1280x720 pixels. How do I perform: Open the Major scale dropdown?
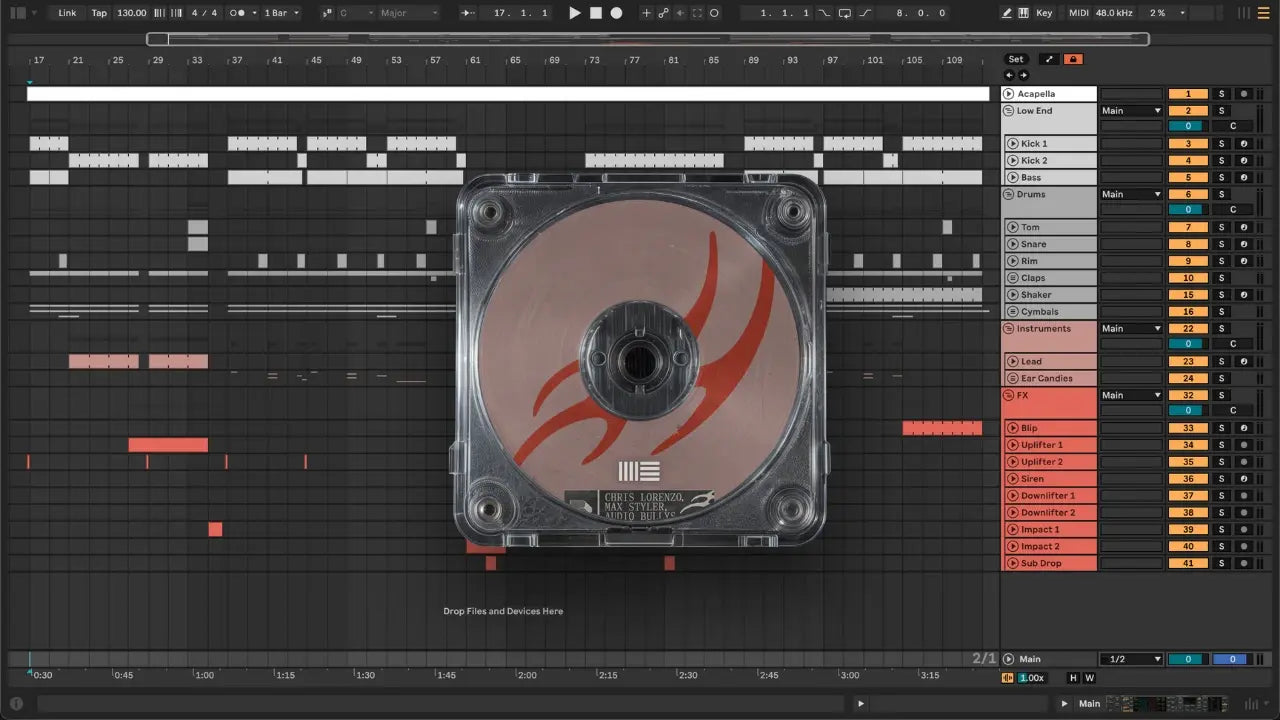click(408, 13)
